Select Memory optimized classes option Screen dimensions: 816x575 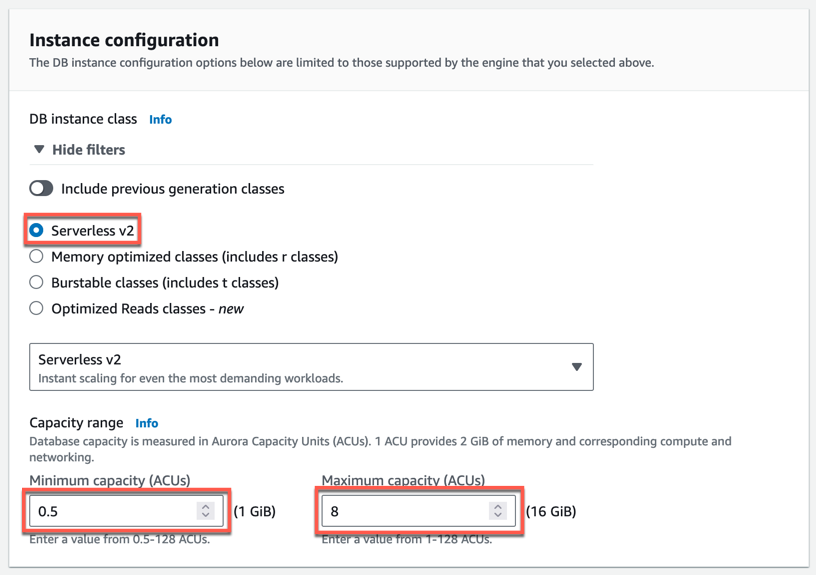(x=37, y=257)
